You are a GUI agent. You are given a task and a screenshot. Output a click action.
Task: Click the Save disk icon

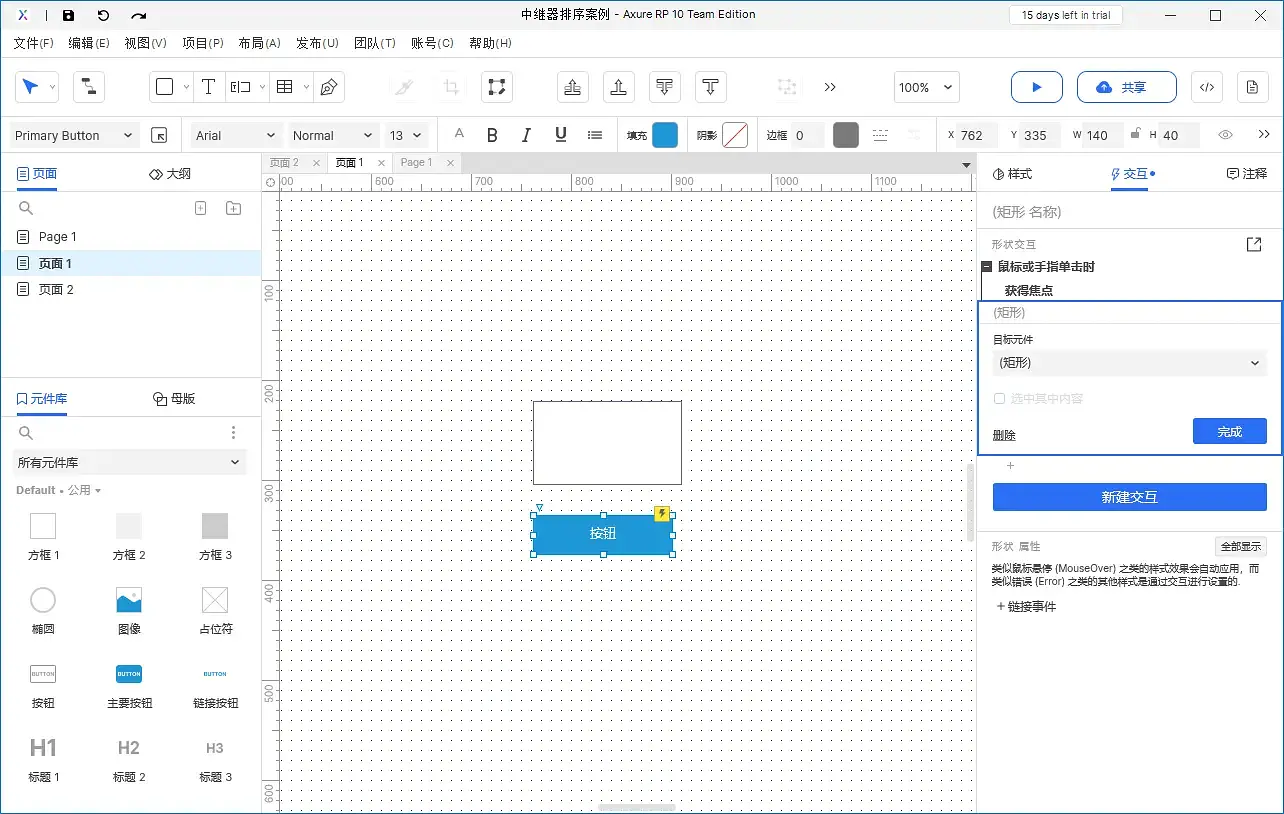[68, 15]
